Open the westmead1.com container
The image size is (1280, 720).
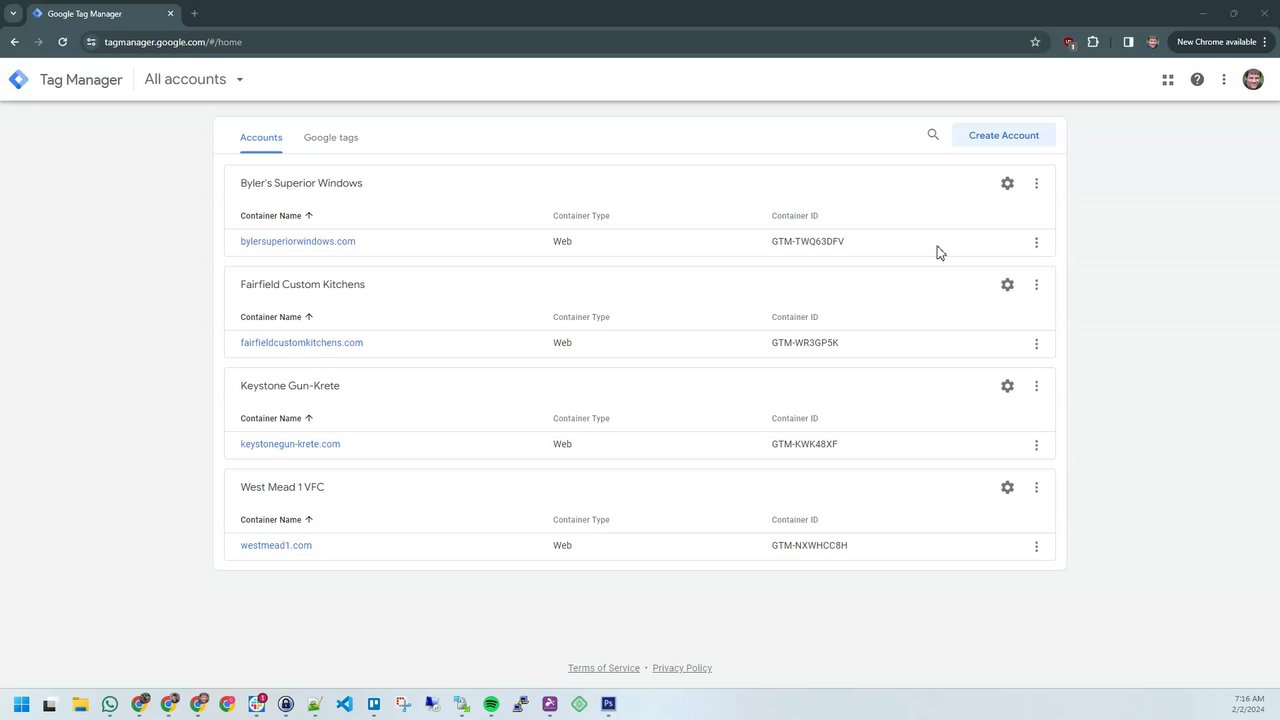276,546
